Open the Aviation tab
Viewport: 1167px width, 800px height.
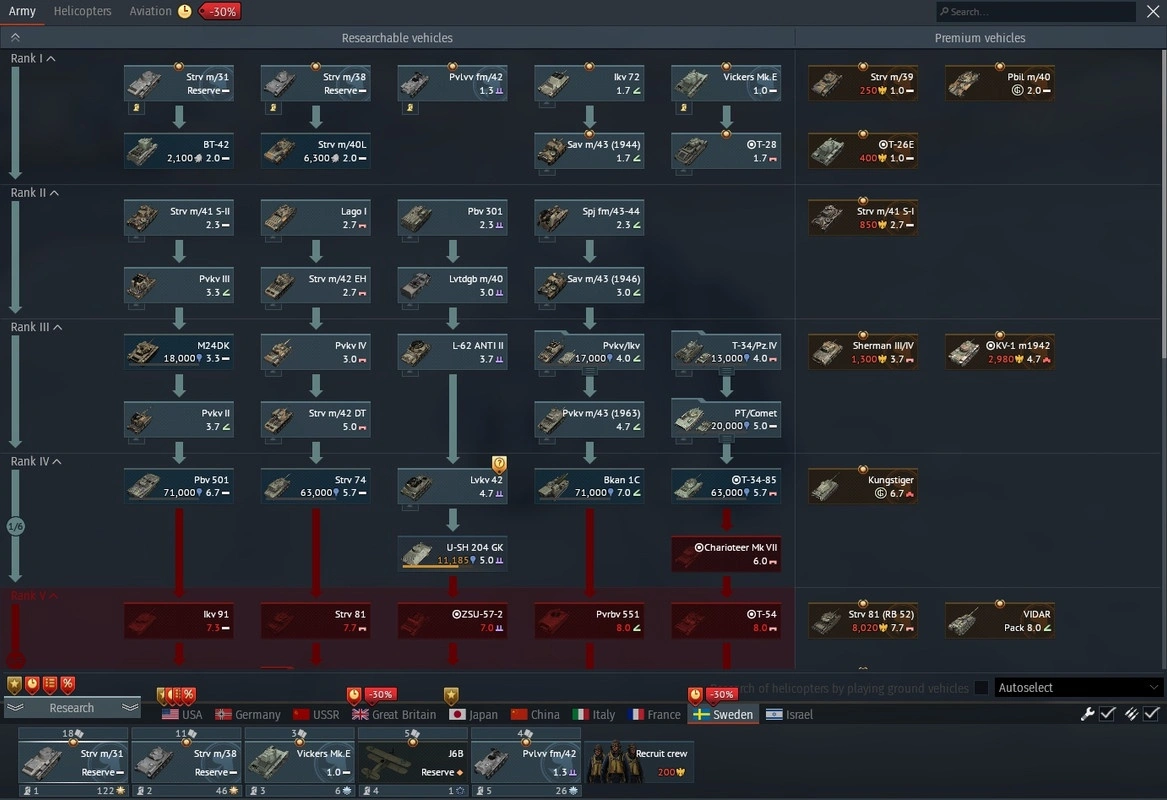click(150, 11)
